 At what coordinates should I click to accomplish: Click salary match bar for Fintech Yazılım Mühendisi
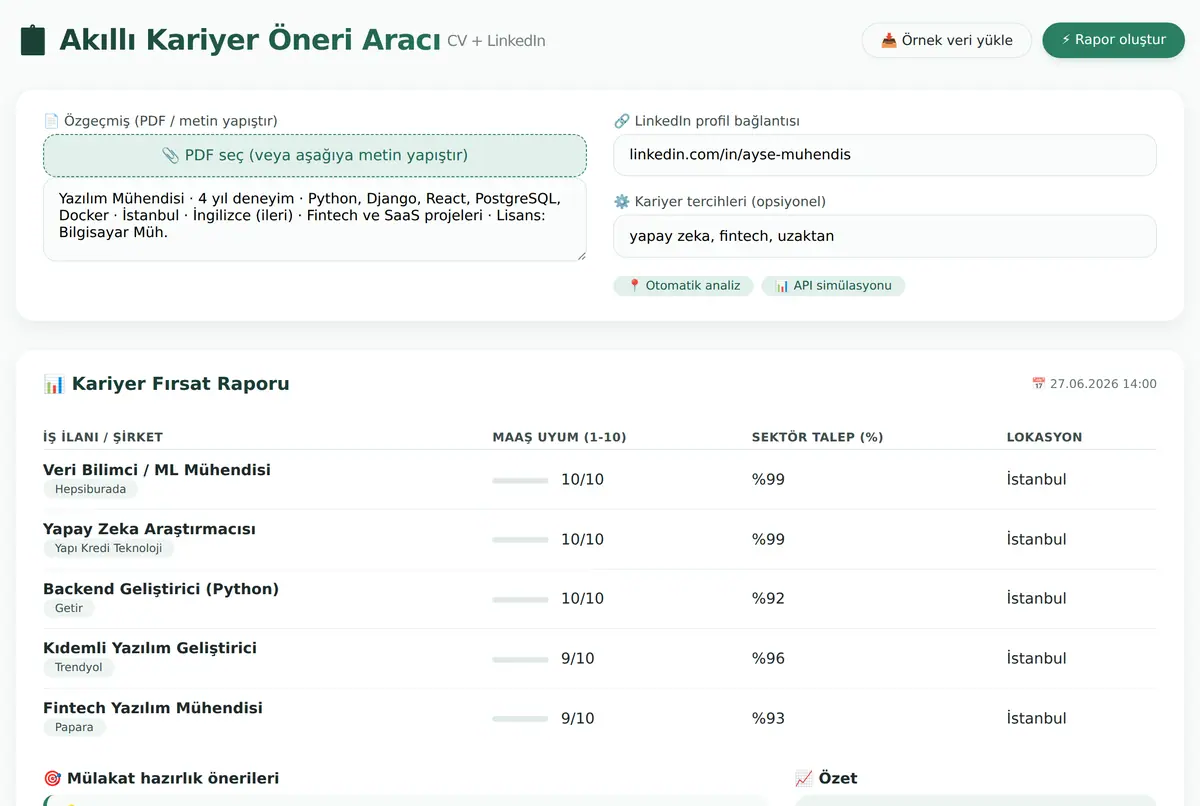click(520, 718)
